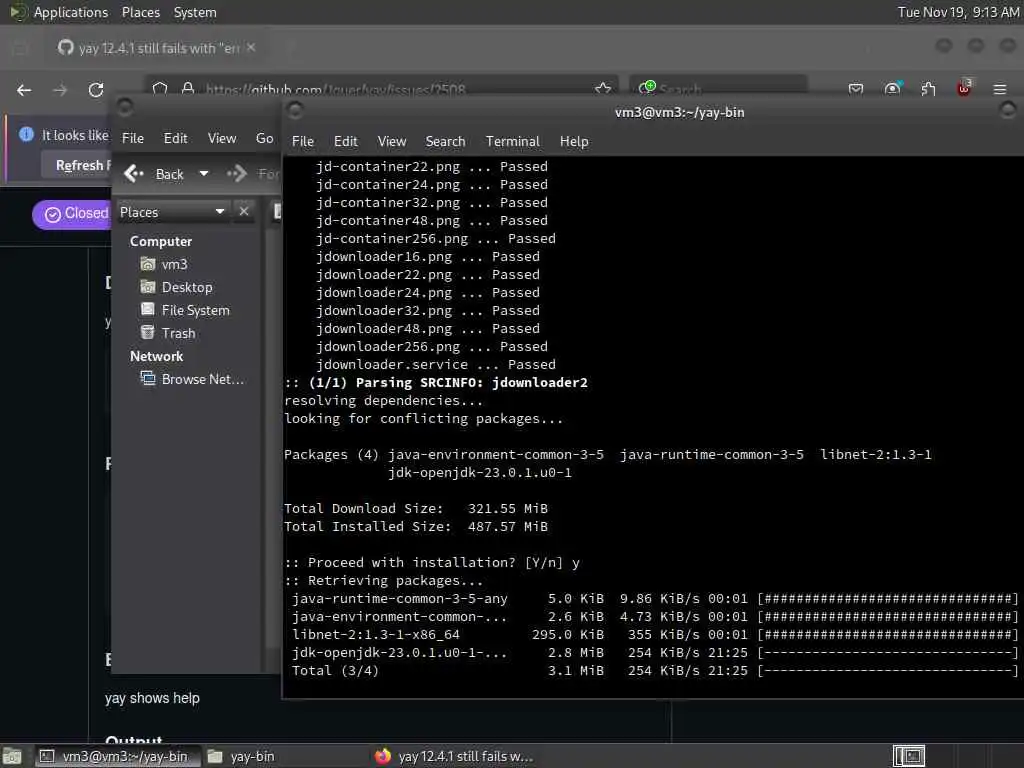
Task: Bookmark this page with the star icon
Action: [x=603, y=89]
